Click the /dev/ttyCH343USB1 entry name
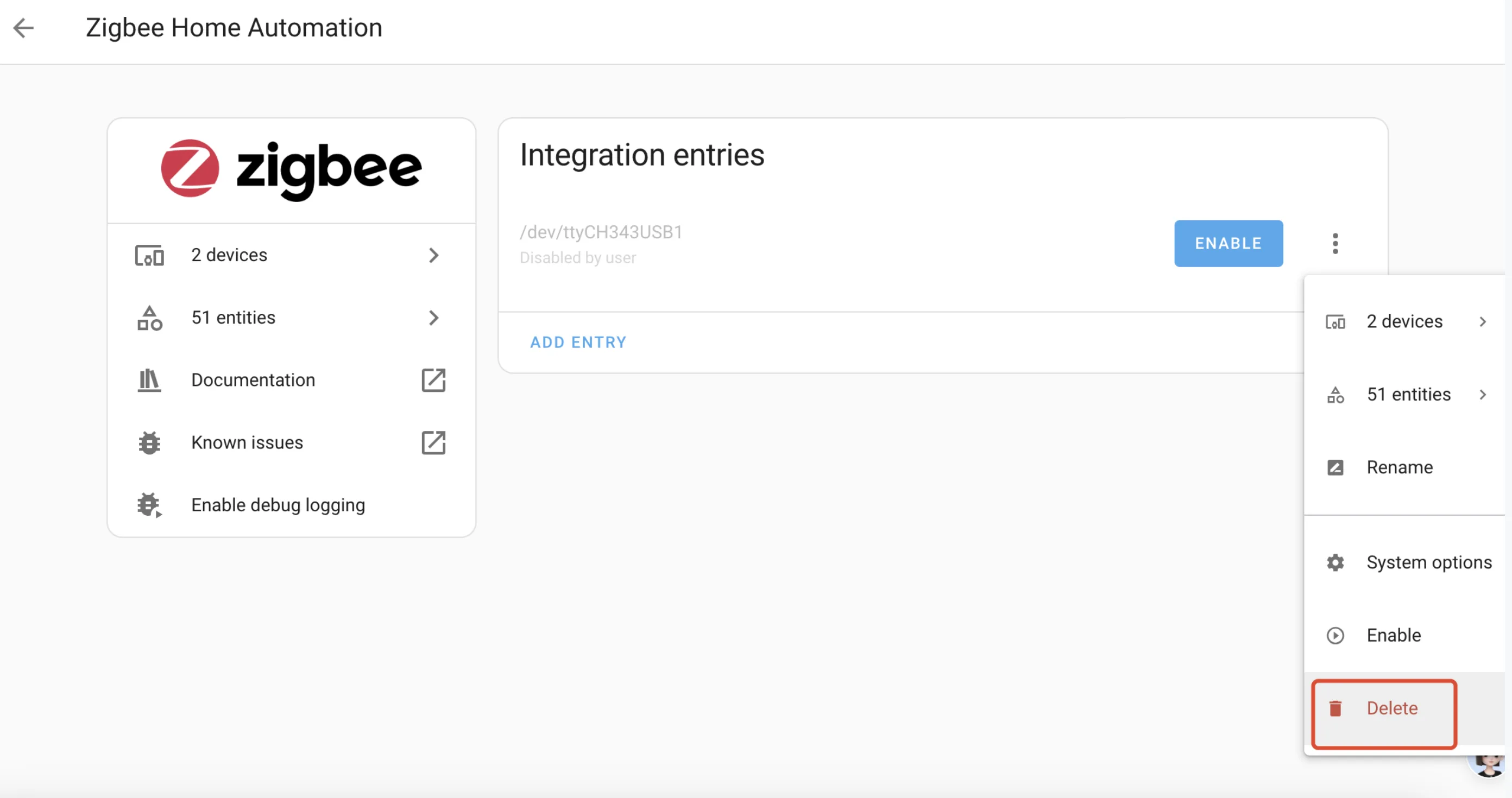1512x798 pixels. click(x=601, y=232)
